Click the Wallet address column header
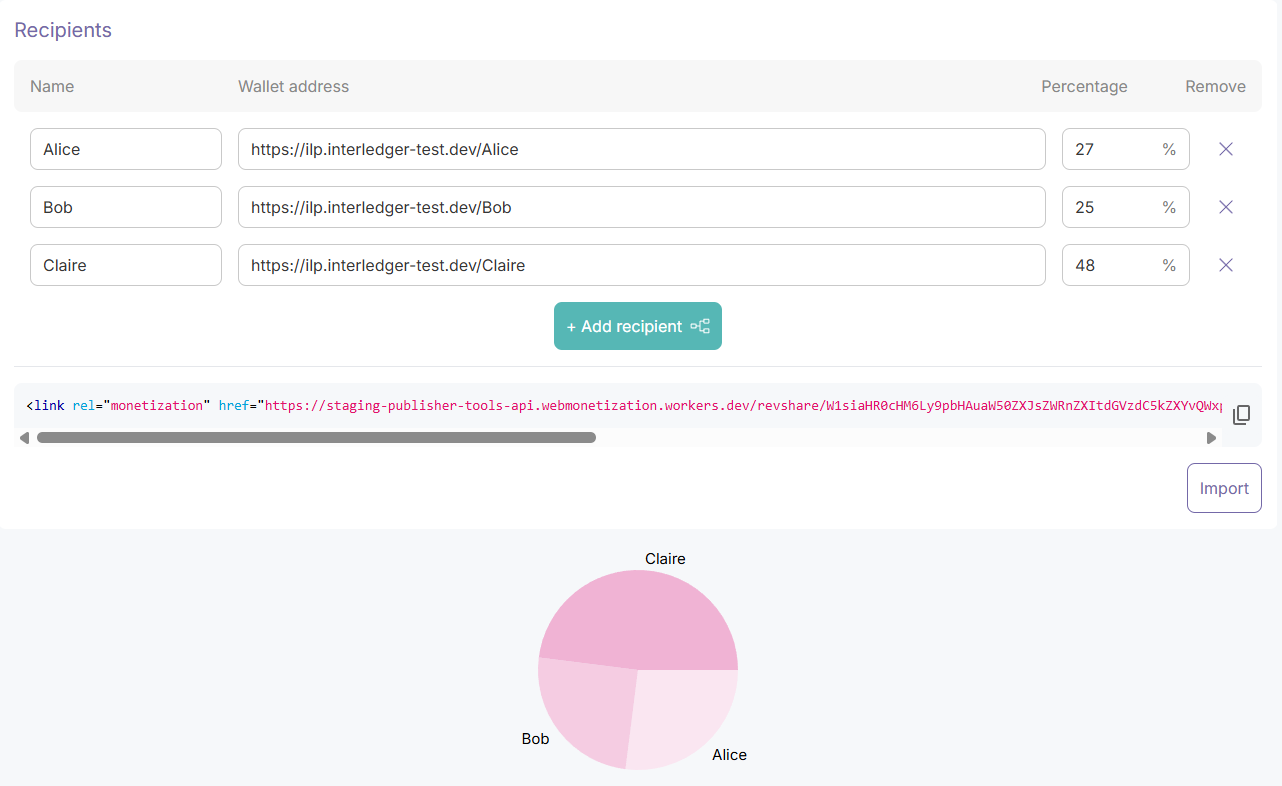The height and width of the screenshot is (786, 1282). click(x=293, y=86)
